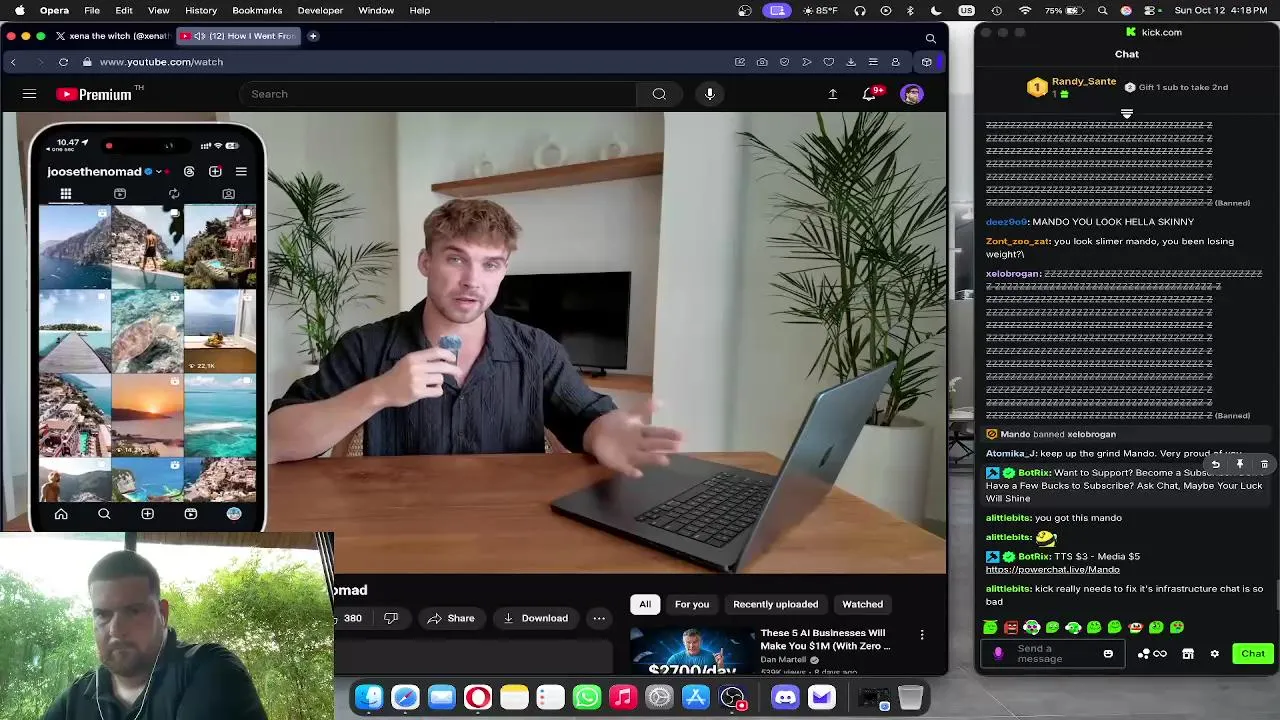Open Kick chat emoji picker
Viewport: 1280px width, 720px height.
pyautogui.click(x=1108, y=654)
